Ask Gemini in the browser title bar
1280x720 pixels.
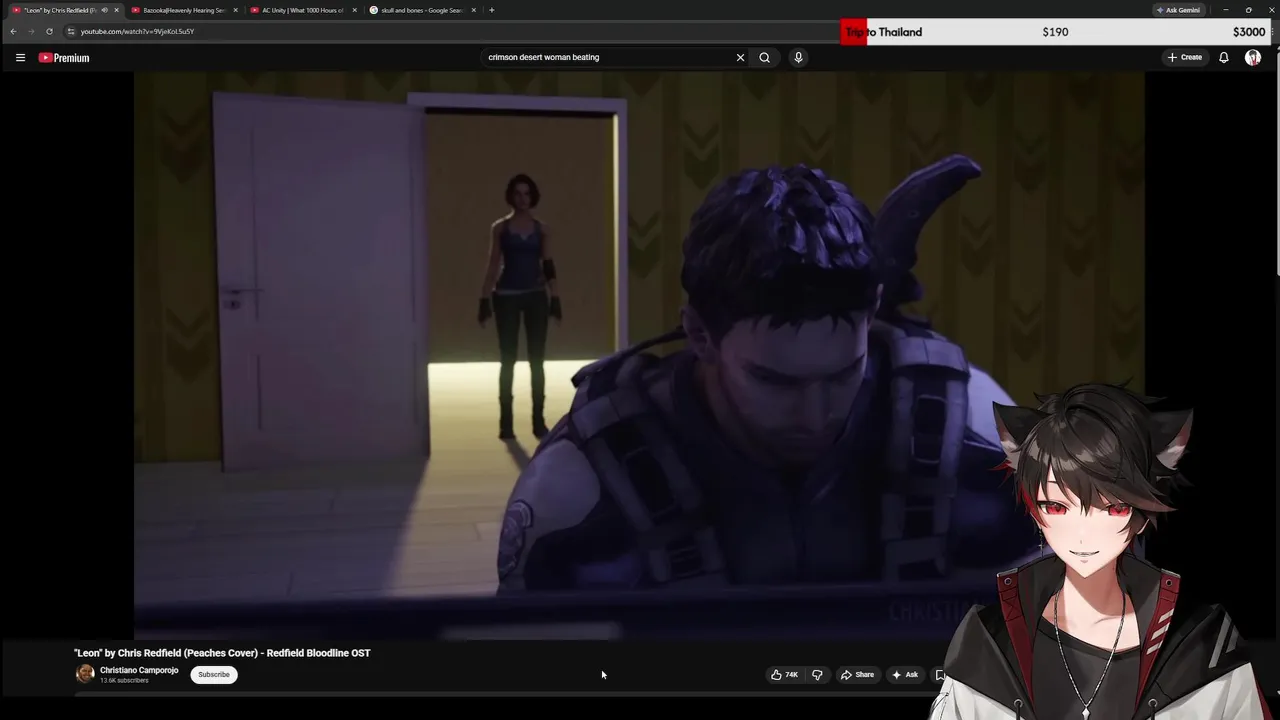(1178, 10)
